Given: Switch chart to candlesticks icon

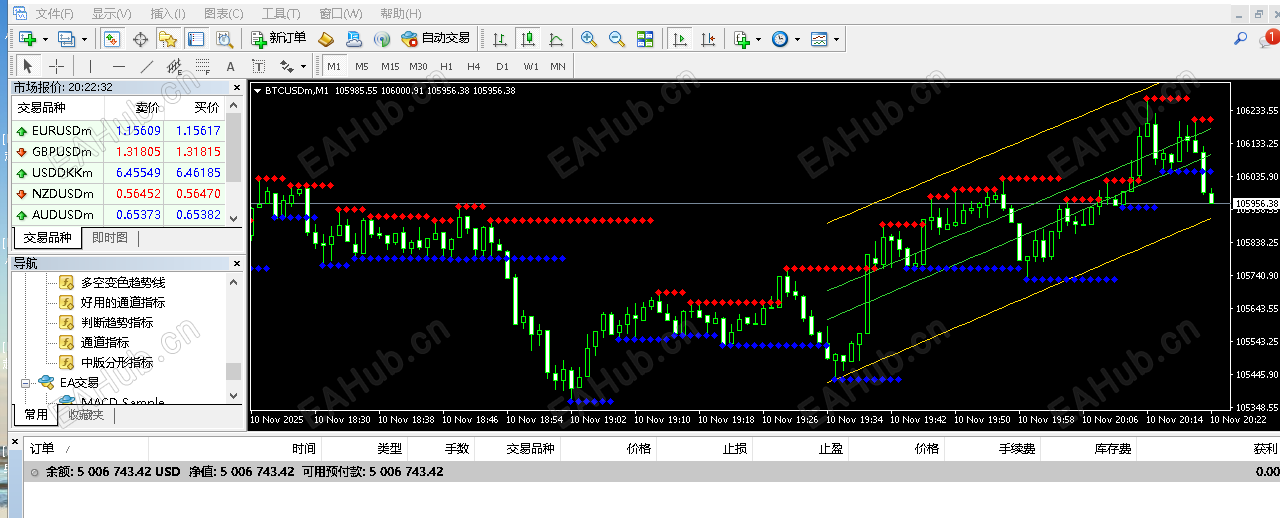Looking at the screenshot, I should pyautogui.click(x=527, y=39).
